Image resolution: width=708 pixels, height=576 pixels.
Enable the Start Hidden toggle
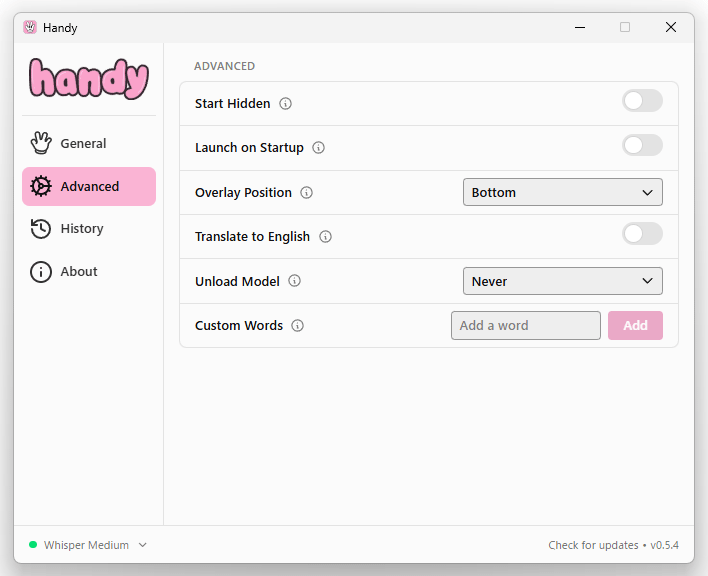pyautogui.click(x=642, y=101)
